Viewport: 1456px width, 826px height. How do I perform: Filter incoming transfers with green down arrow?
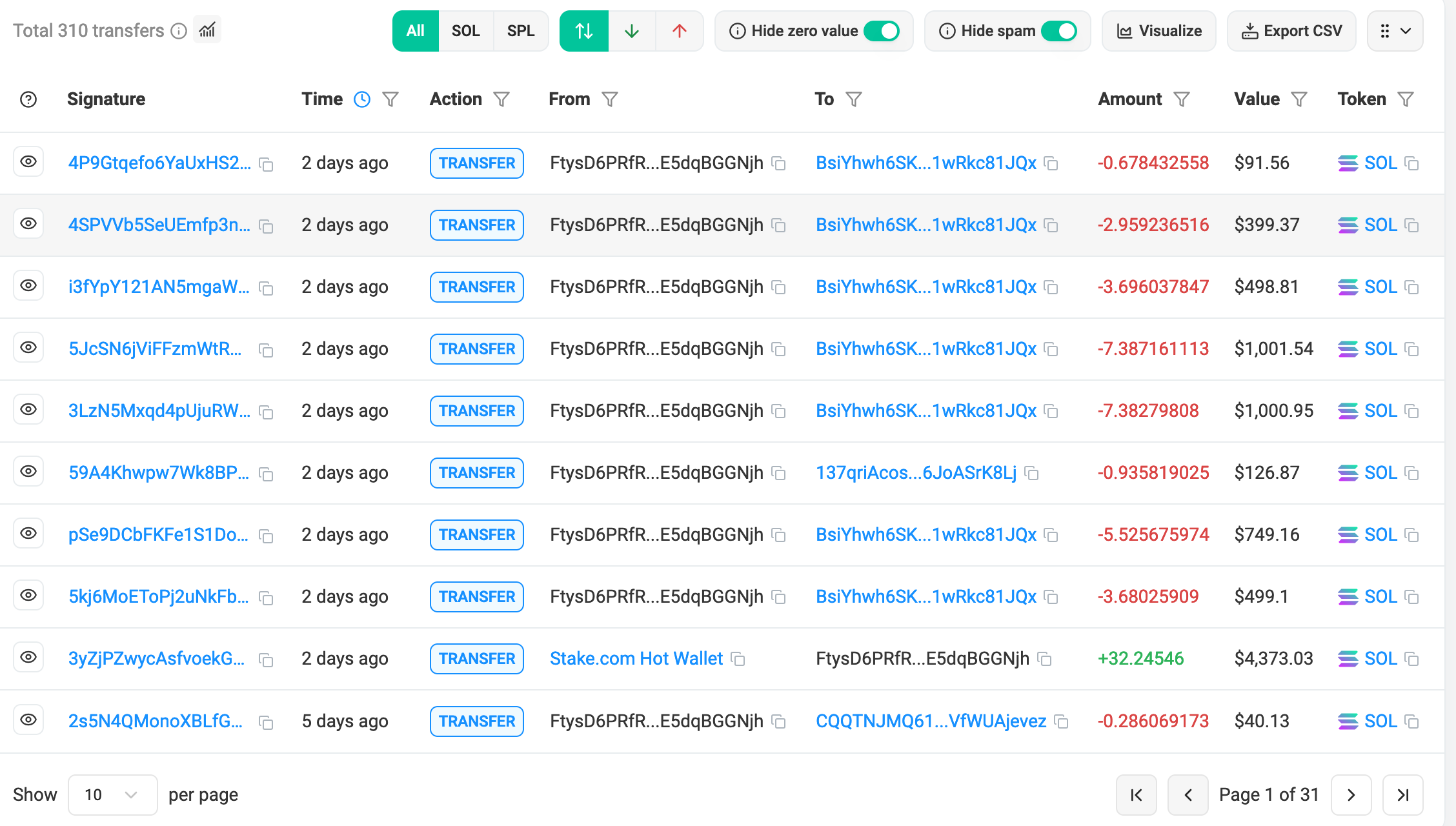(x=632, y=31)
